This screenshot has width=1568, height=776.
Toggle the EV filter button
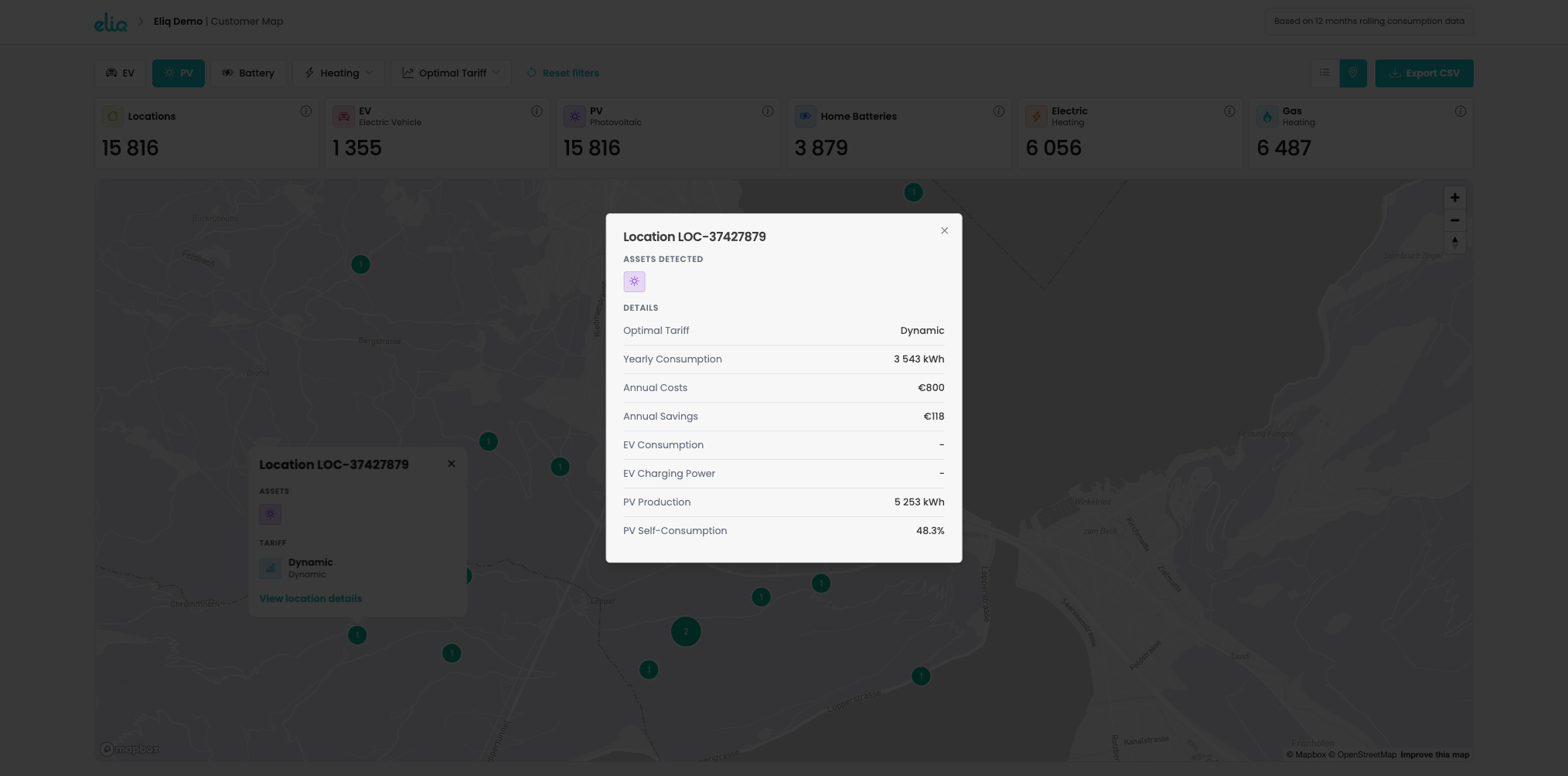click(120, 73)
